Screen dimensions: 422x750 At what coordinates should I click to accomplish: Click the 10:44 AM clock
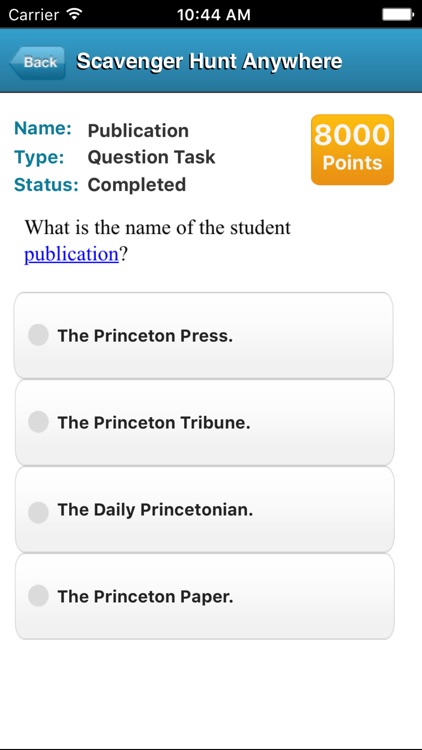click(x=213, y=15)
